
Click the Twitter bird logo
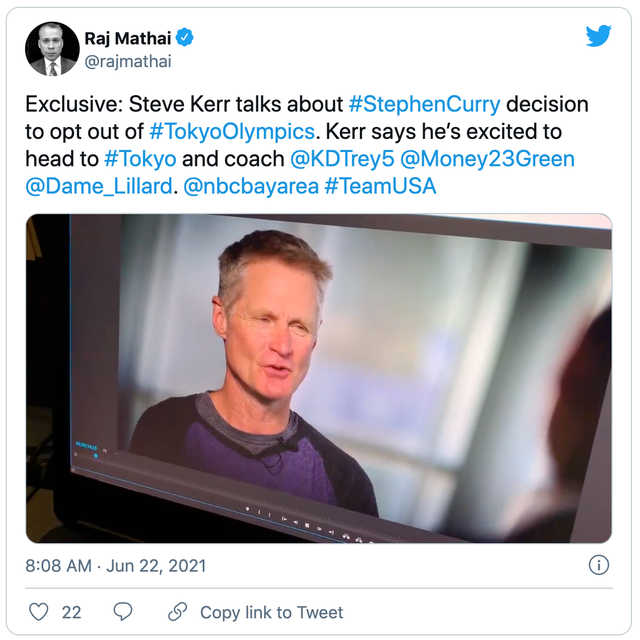[x=598, y=37]
